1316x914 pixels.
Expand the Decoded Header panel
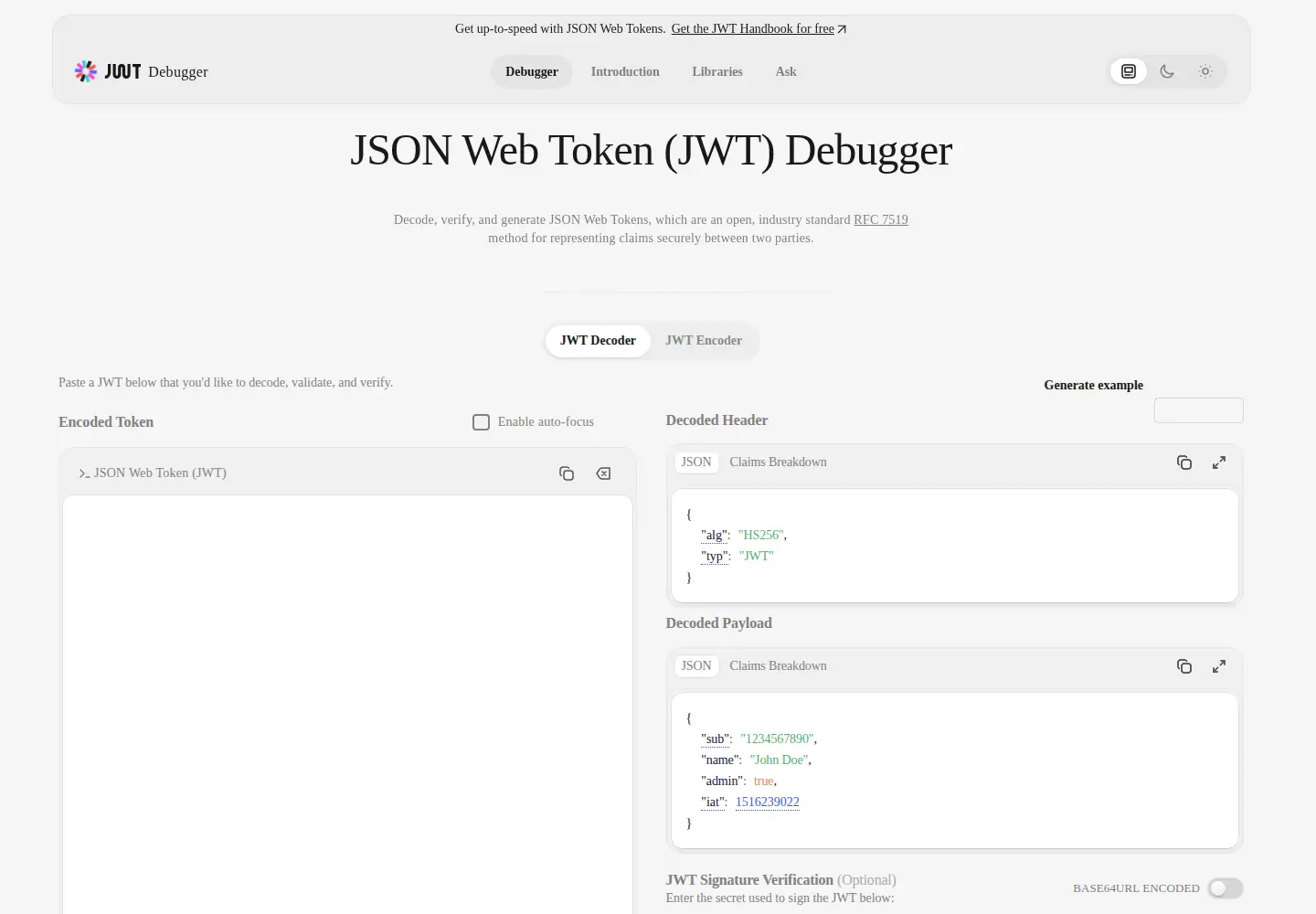point(1219,462)
